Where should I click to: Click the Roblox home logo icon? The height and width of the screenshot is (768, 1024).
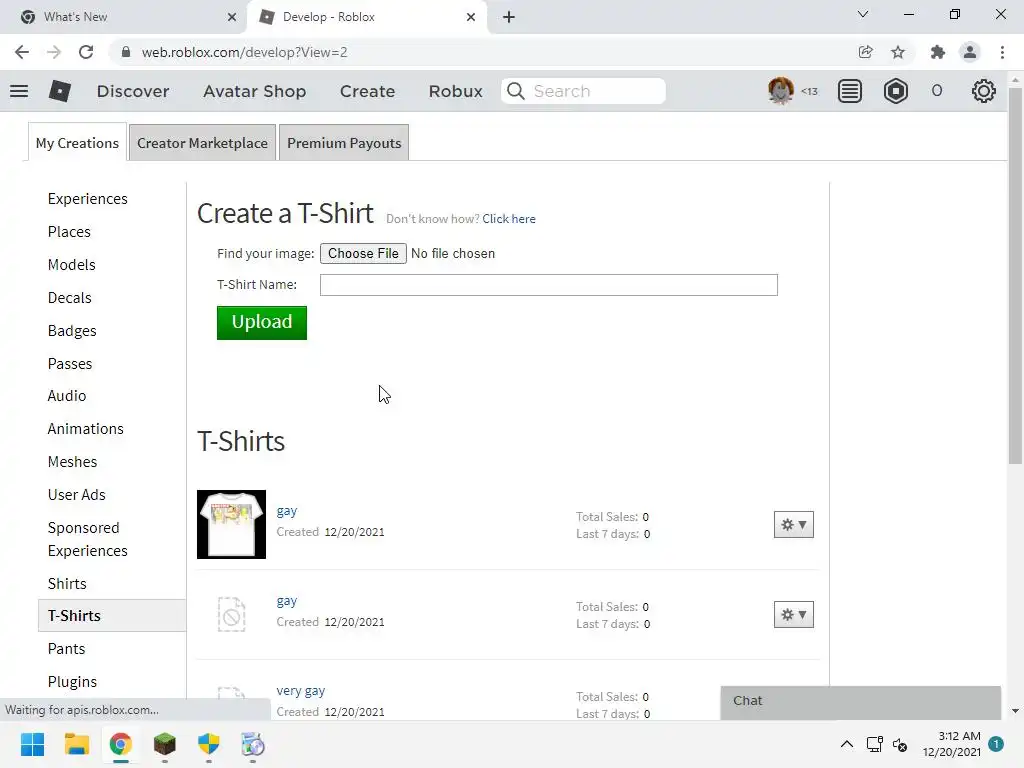[59, 91]
